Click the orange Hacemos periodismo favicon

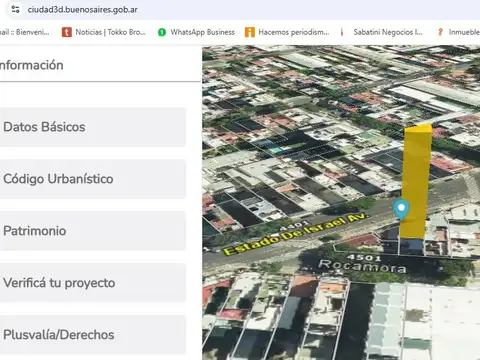tap(250, 32)
